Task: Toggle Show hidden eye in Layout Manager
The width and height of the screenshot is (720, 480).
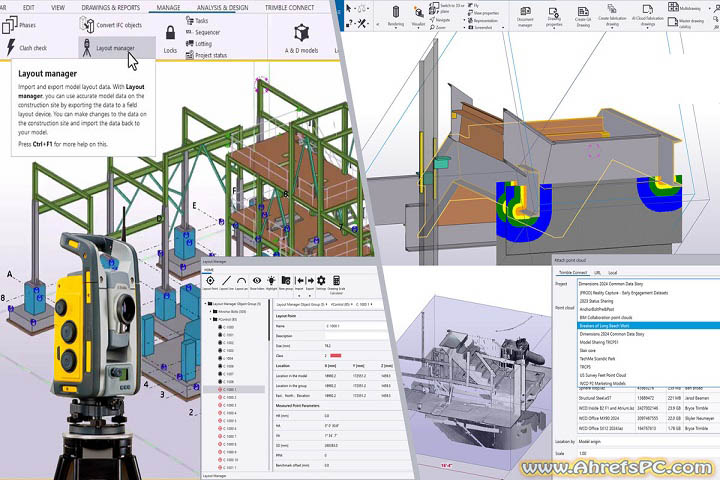Action: (257, 283)
